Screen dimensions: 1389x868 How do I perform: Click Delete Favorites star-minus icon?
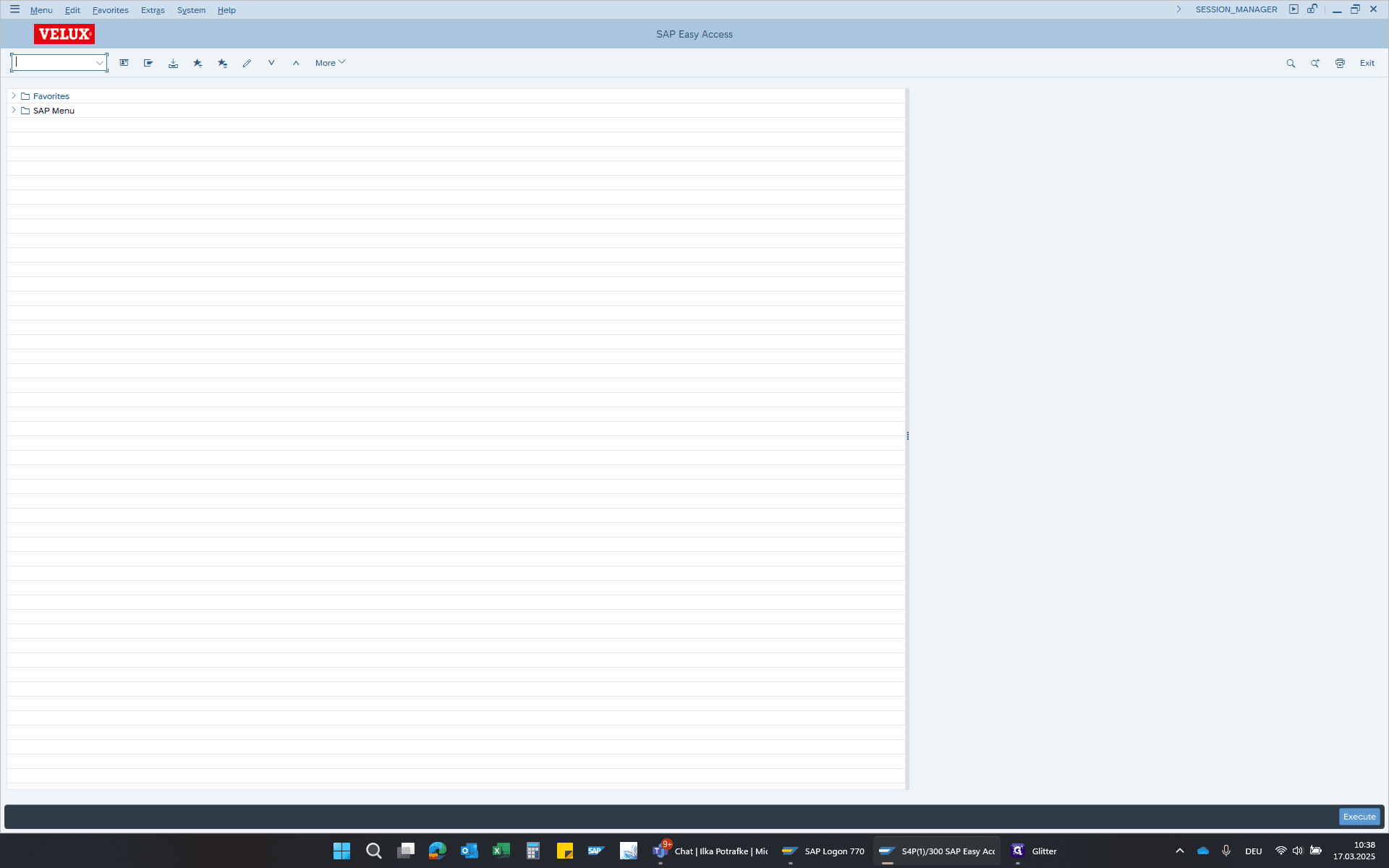[x=222, y=63]
